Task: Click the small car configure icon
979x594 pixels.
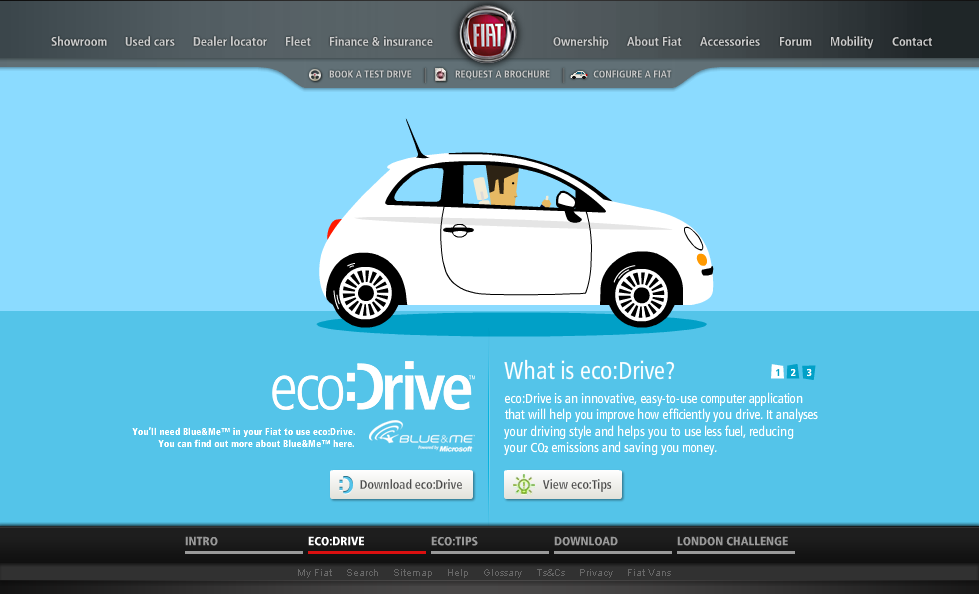Action: pos(579,75)
